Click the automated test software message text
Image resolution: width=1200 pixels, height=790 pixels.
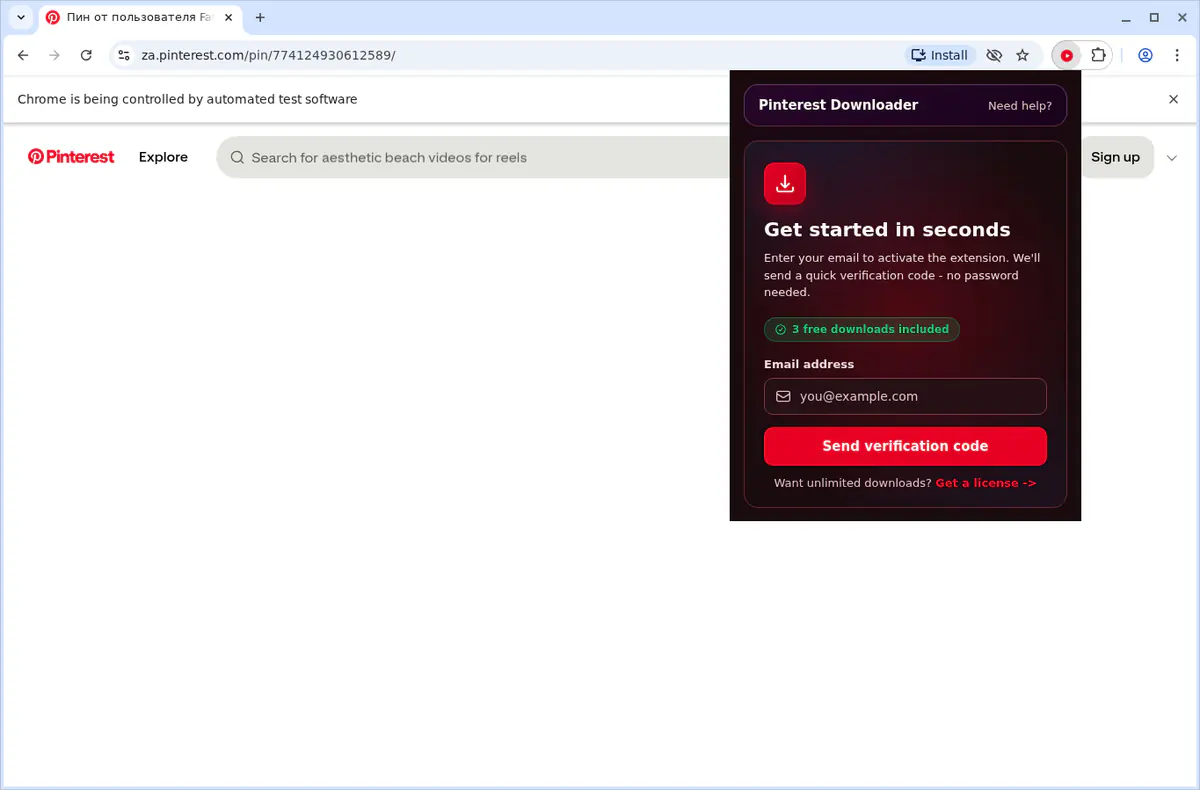187,99
